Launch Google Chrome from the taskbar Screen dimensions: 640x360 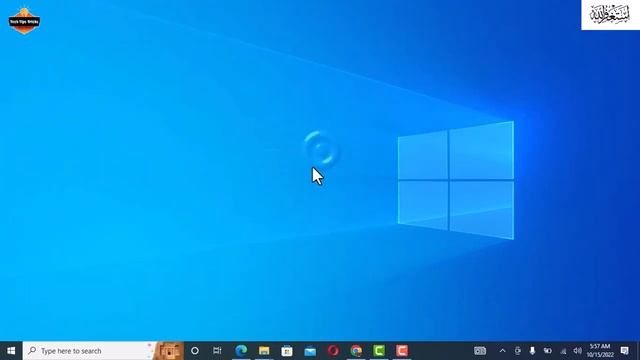(356, 351)
